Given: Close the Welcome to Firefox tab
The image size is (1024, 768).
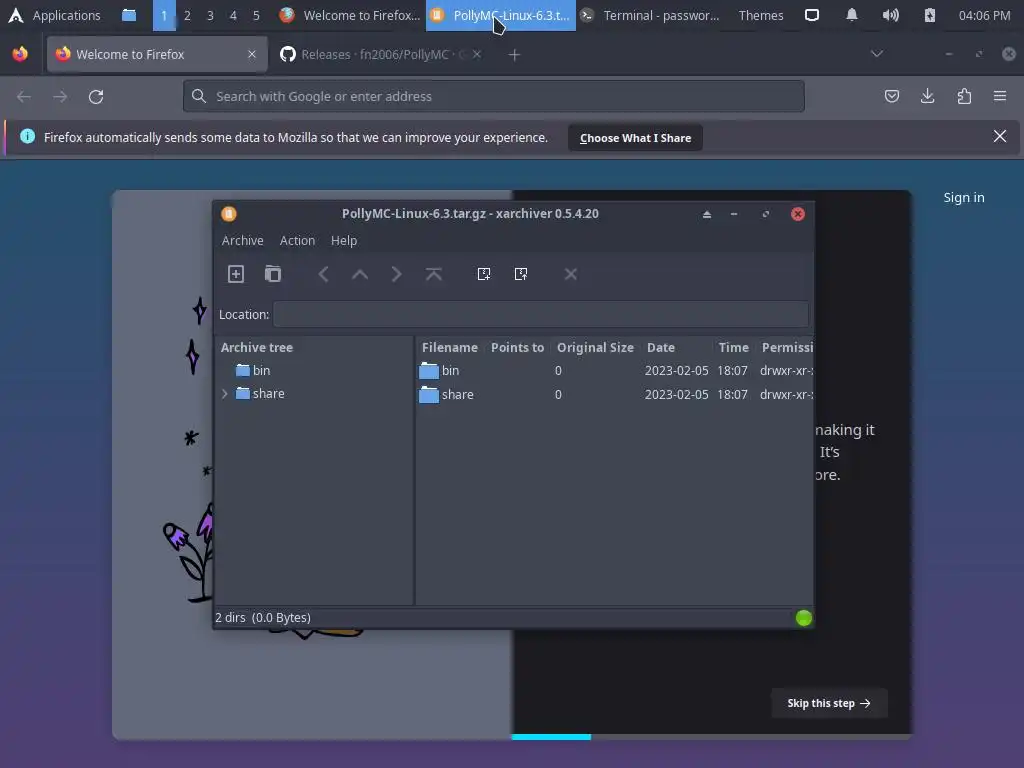Looking at the screenshot, I should (x=252, y=54).
